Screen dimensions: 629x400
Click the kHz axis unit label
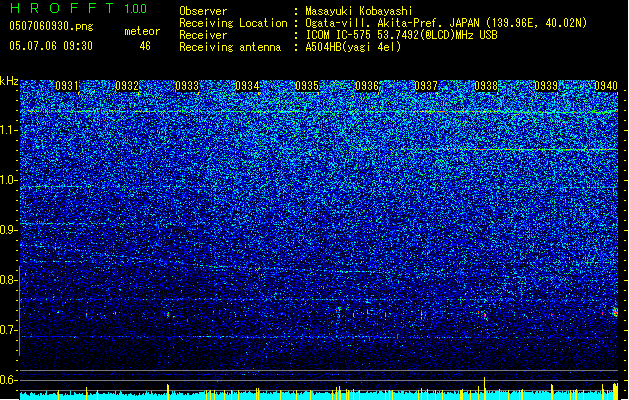(x=9, y=81)
